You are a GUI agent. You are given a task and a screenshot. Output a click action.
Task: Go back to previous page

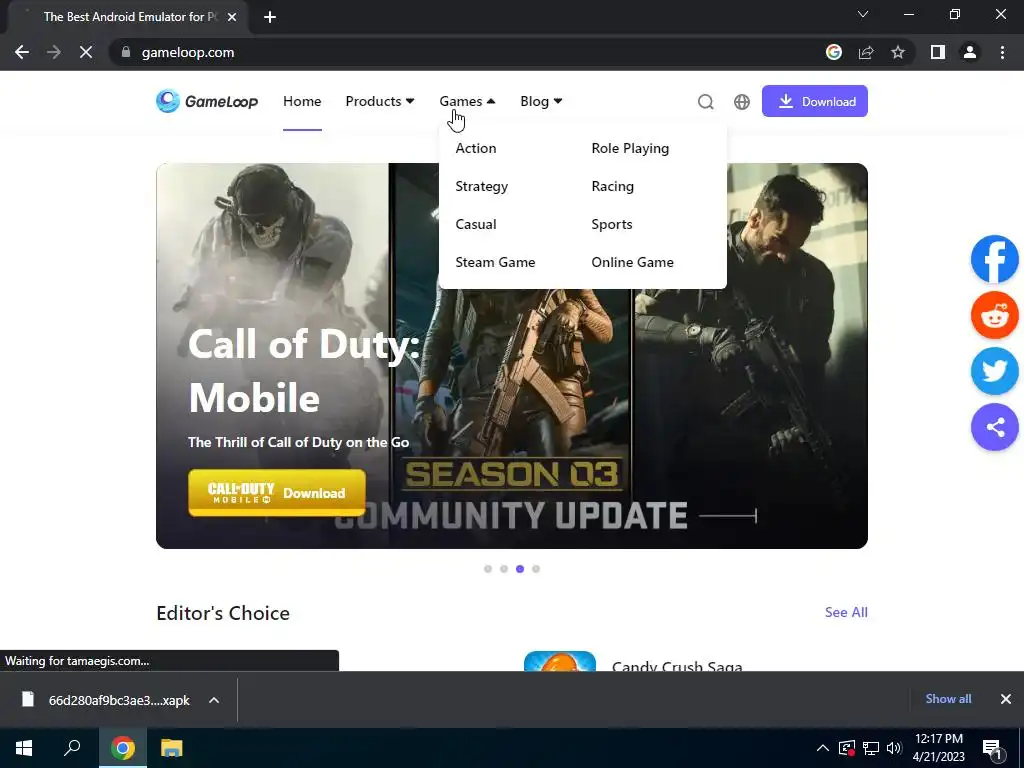tap(22, 52)
